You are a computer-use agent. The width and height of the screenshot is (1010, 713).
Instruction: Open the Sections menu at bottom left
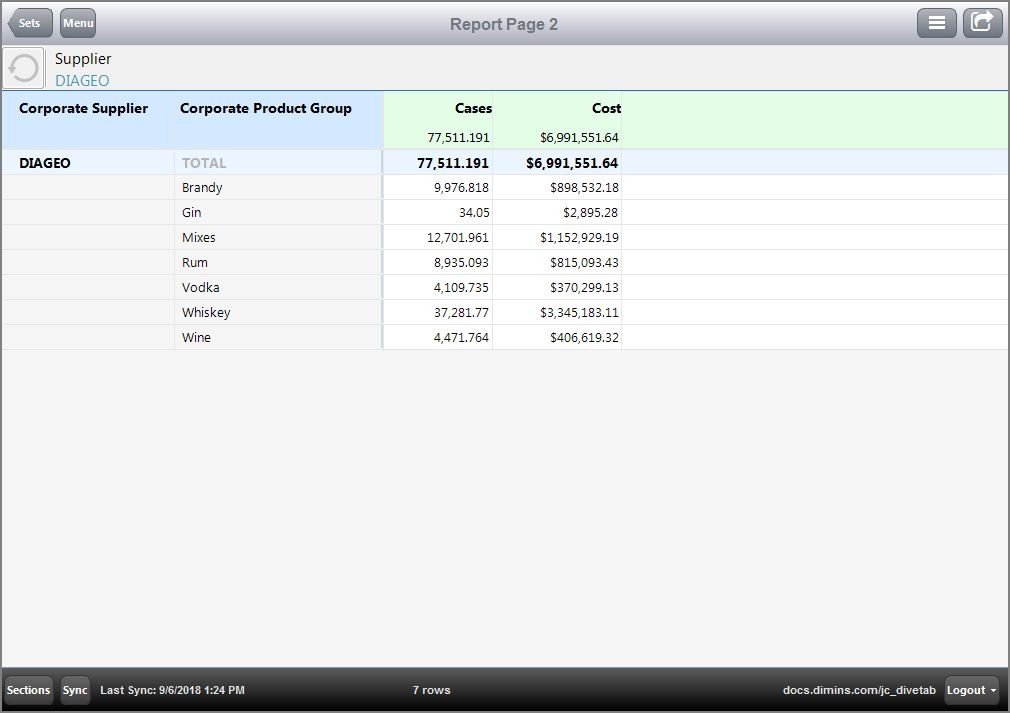point(28,690)
